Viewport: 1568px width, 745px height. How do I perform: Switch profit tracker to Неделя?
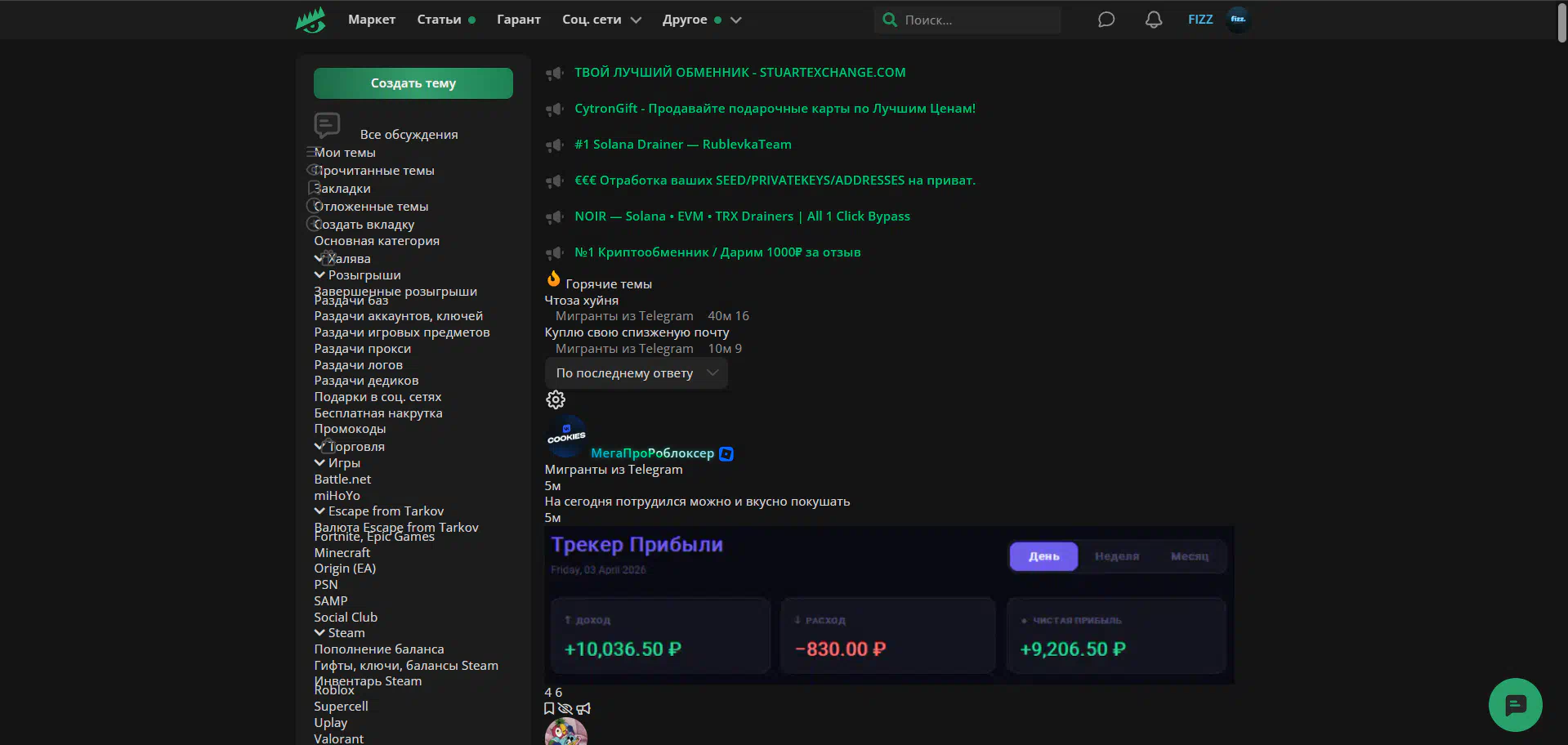1116,556
